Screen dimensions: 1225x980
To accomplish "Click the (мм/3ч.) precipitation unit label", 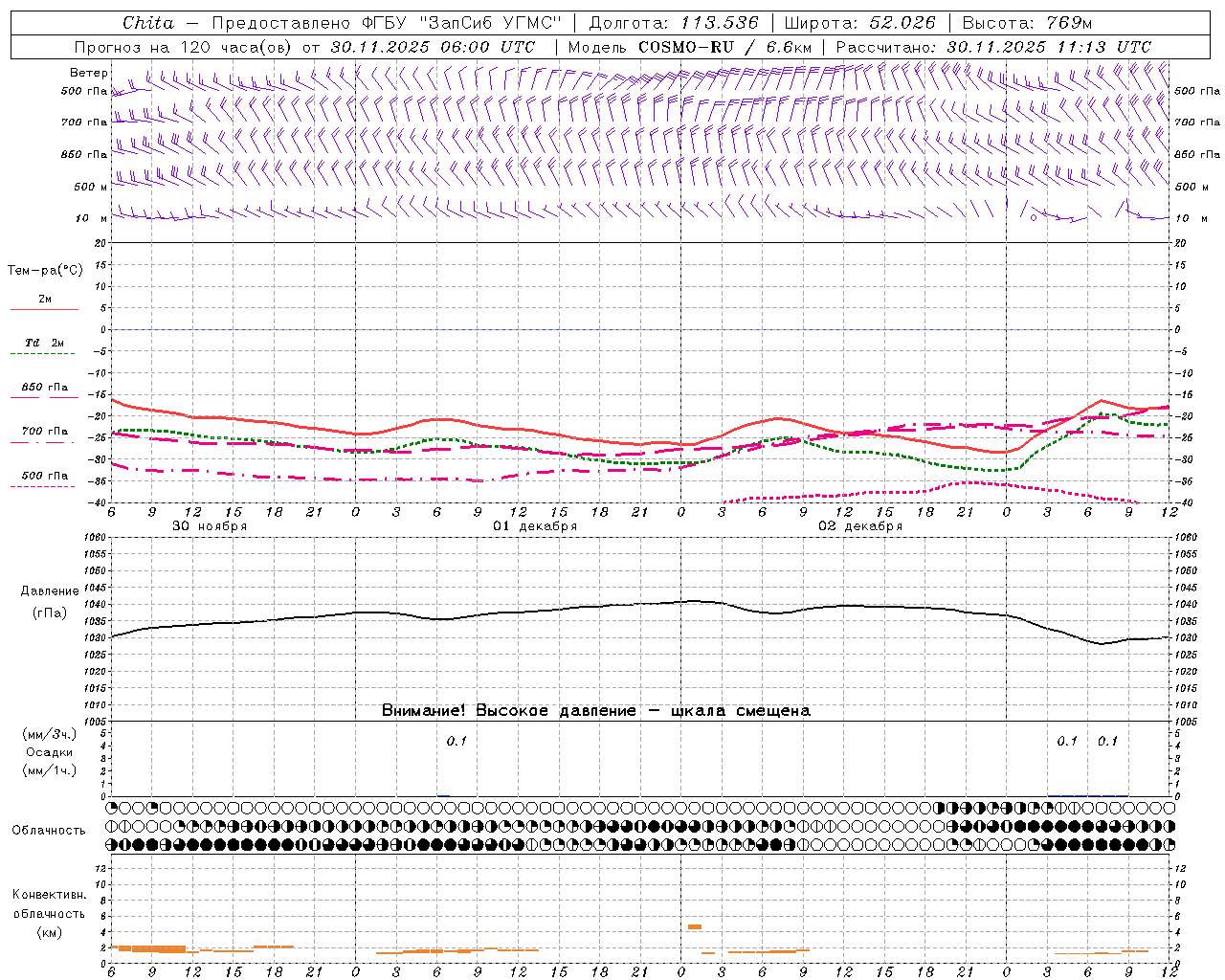I will click(50, 734).
